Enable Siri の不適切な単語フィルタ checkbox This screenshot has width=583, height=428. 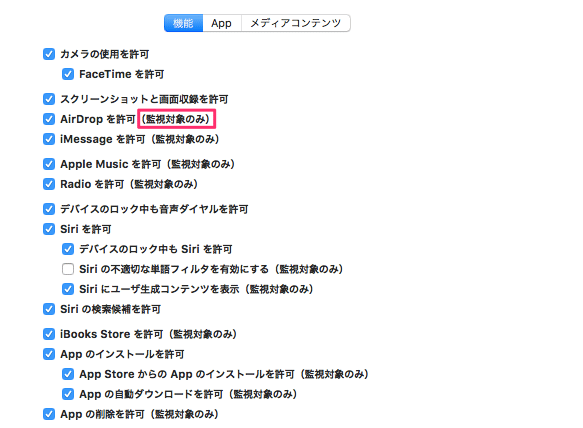point(68,269)
